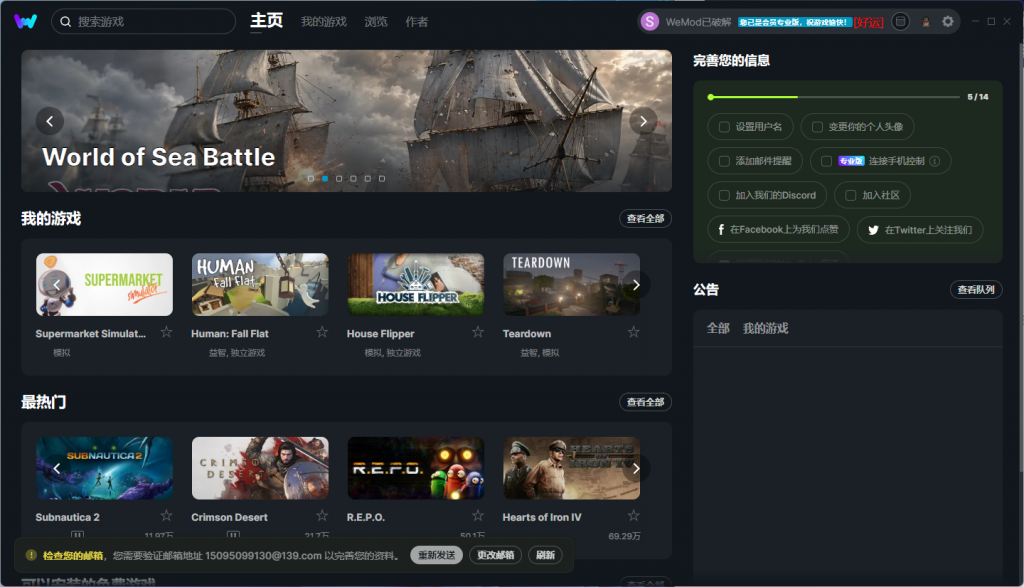Check the 添加邮件提醒 checkbox
1024x587 pixels.
pos(724,161)
